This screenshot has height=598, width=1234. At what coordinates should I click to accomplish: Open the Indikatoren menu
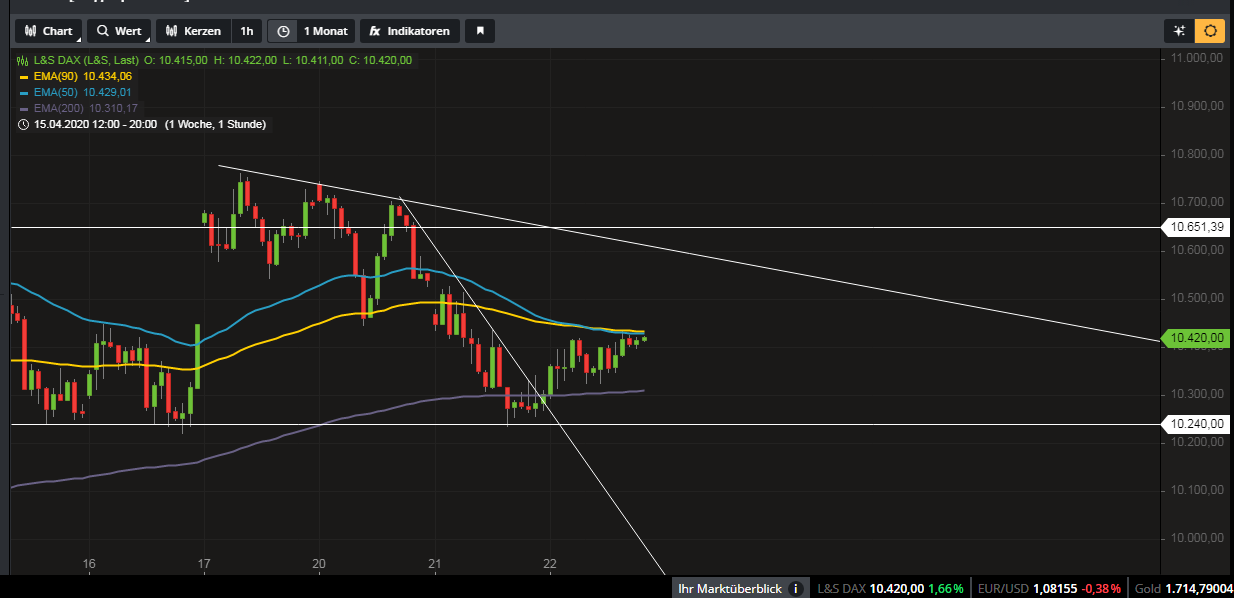[410, 31]
